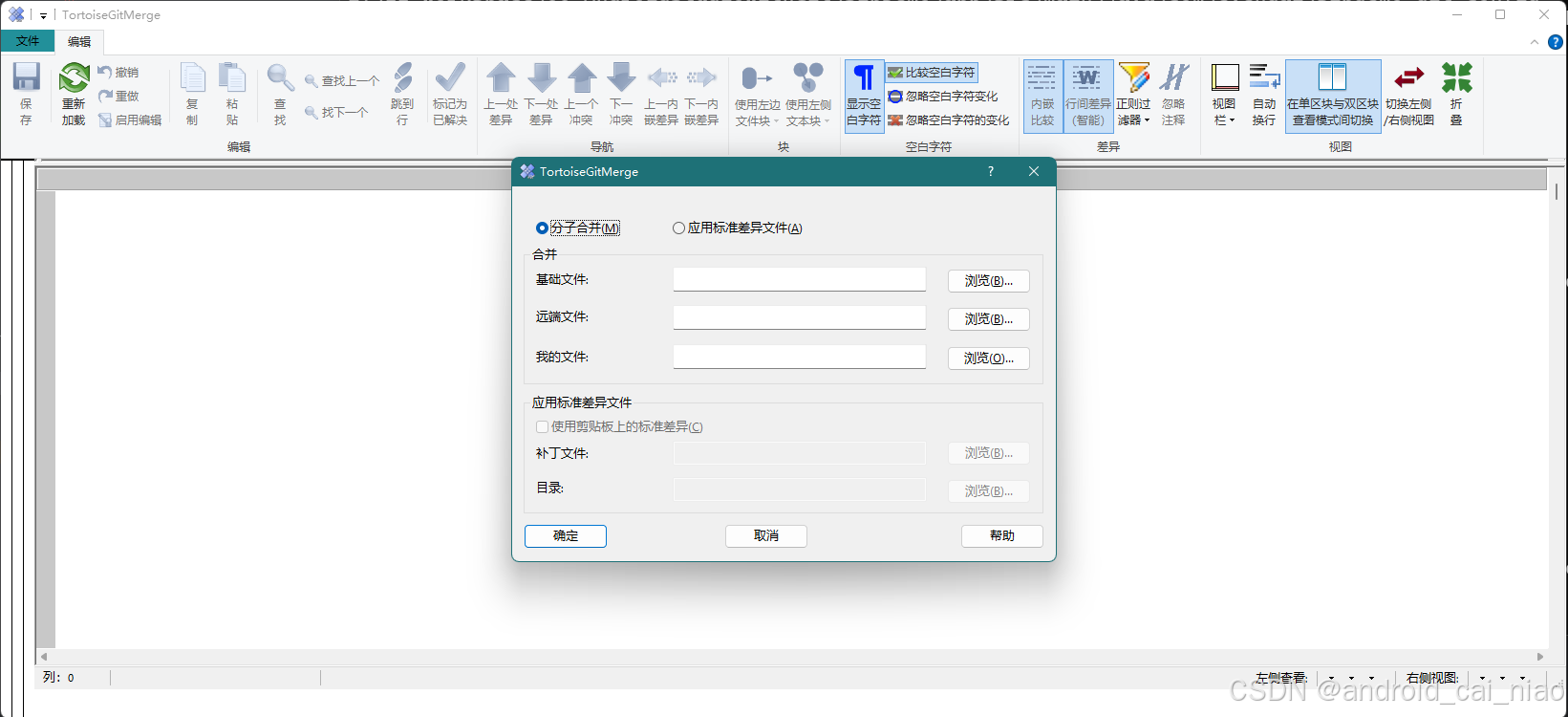The height and width of the screenshot is (717, 1568).
Task: Close the TortoiseGitMerge dialog
Action: click(1034, 172)
